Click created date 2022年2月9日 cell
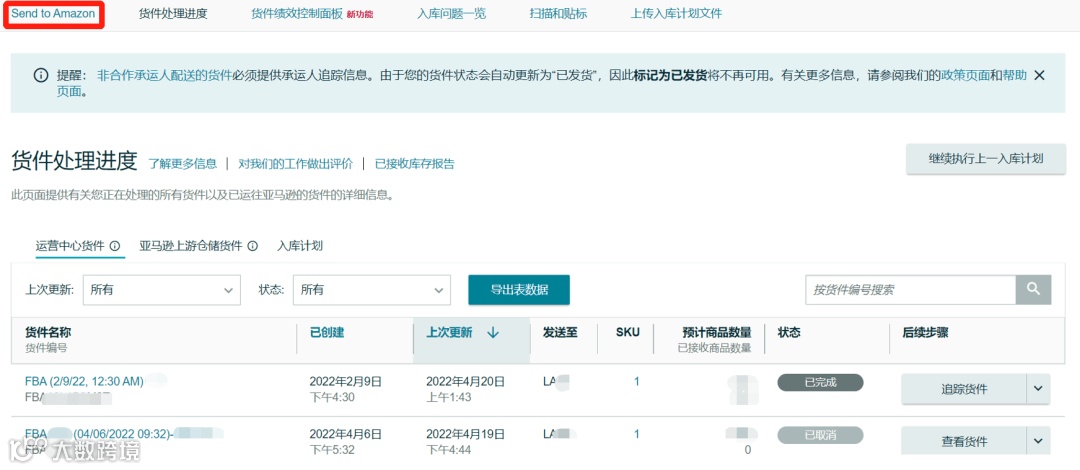The width and height of the screenshot is (1080, 470). coord(345,381)
